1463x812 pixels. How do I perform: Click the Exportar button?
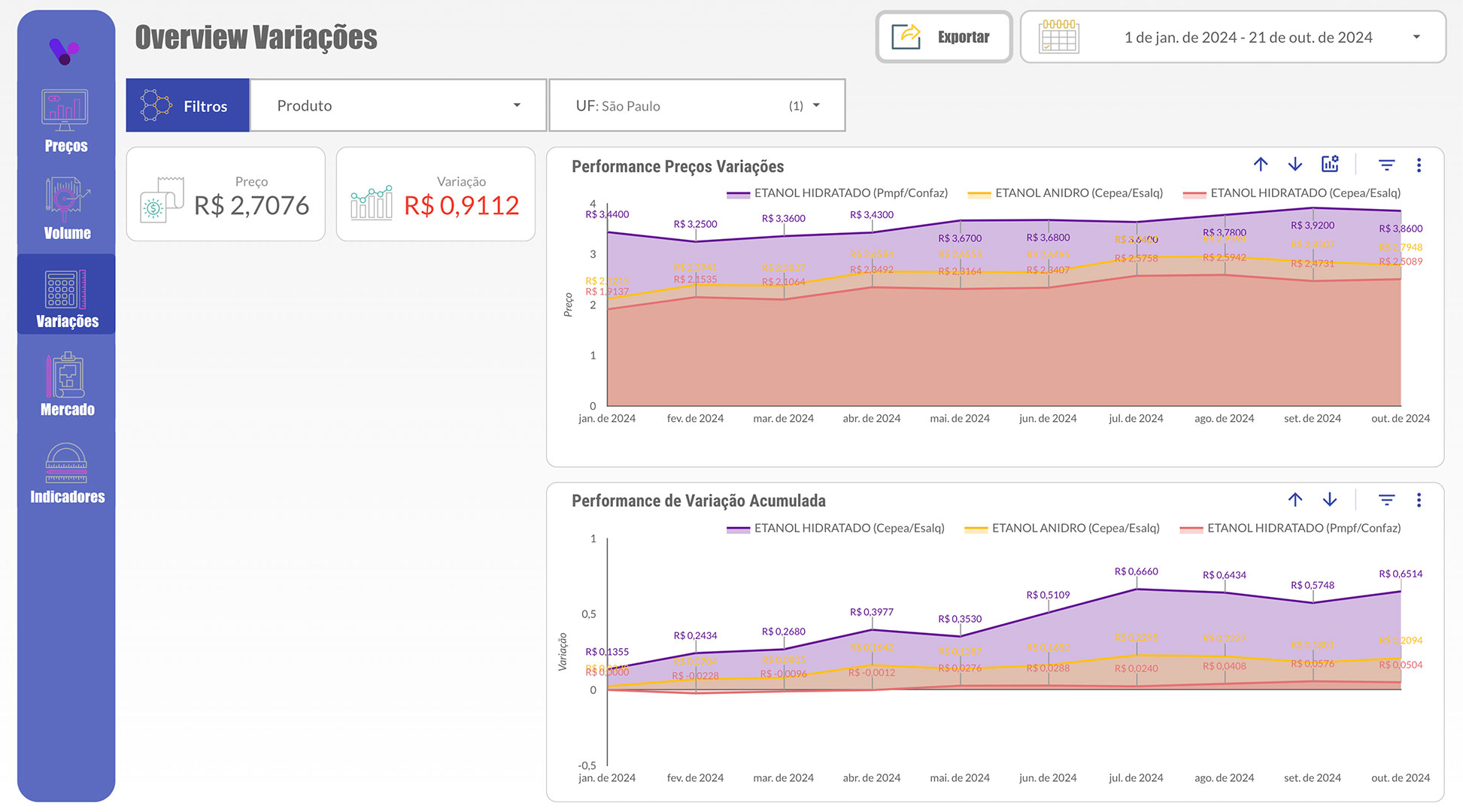pos(943,36)
